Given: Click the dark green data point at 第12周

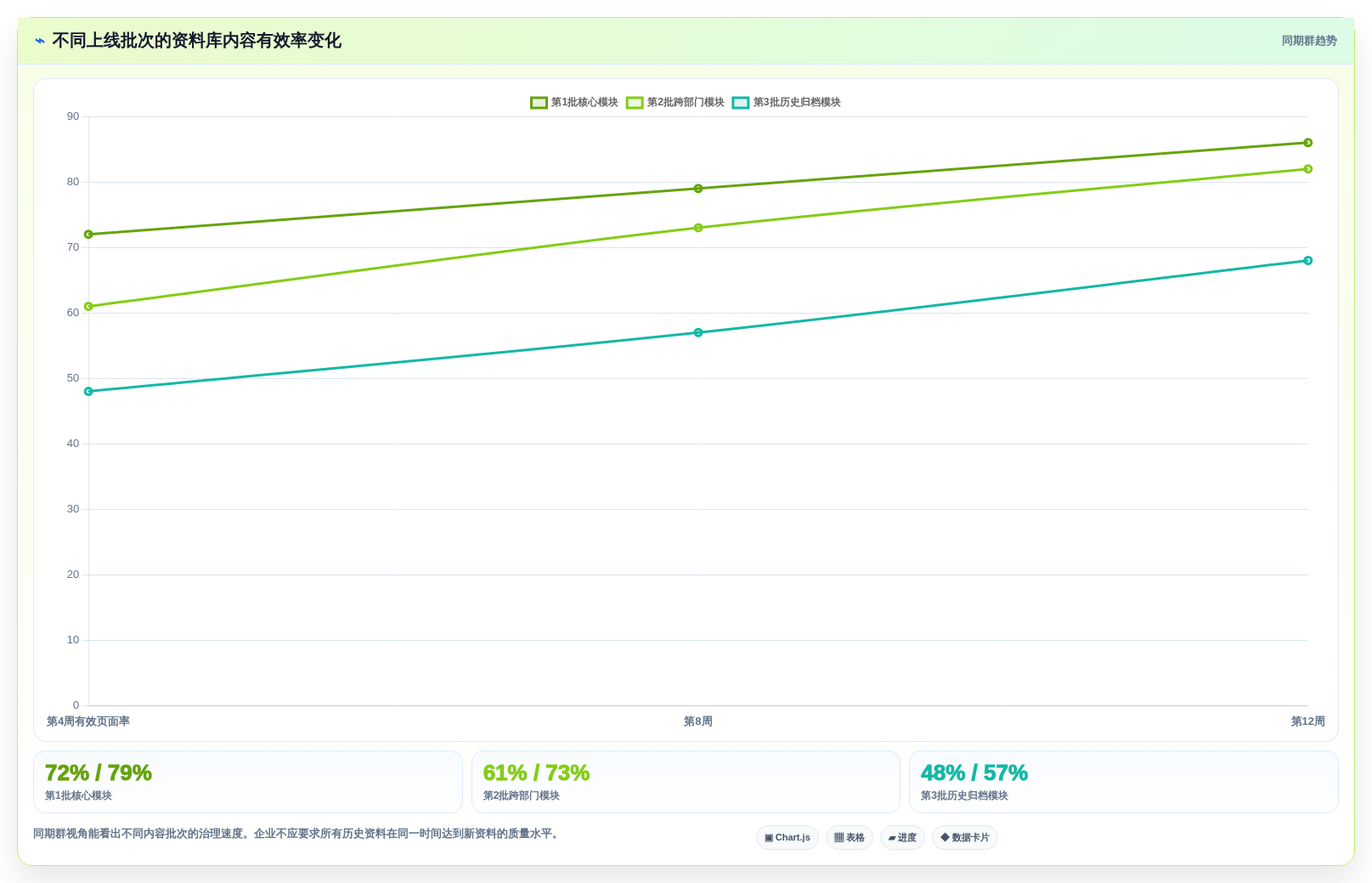Looking at the screenshot, I should 1308,143.
